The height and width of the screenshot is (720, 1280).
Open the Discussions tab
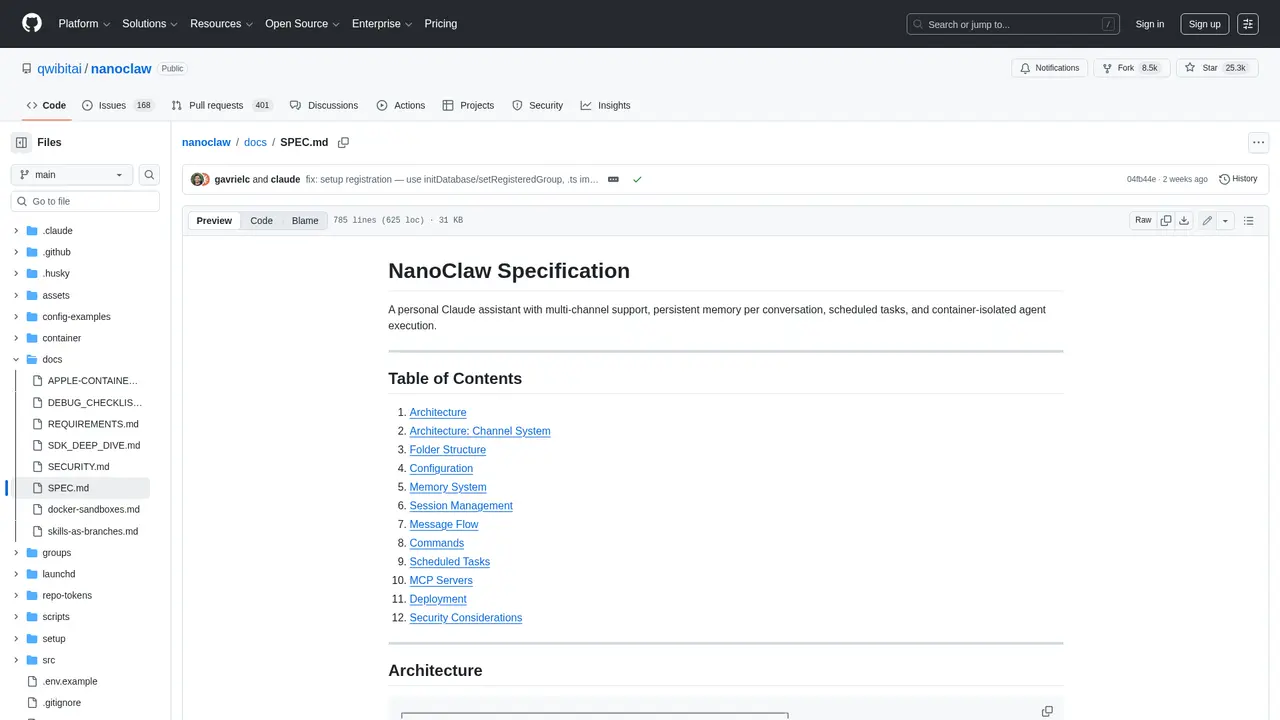(324, 105)
